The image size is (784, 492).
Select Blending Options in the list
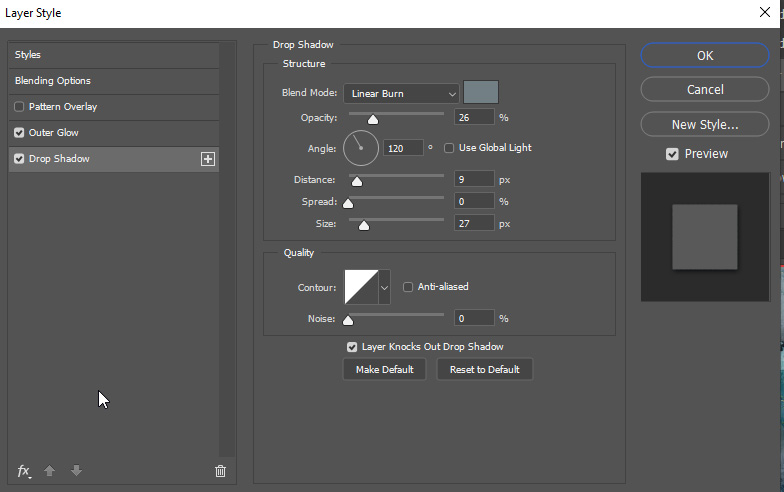[x=114, y=81]
